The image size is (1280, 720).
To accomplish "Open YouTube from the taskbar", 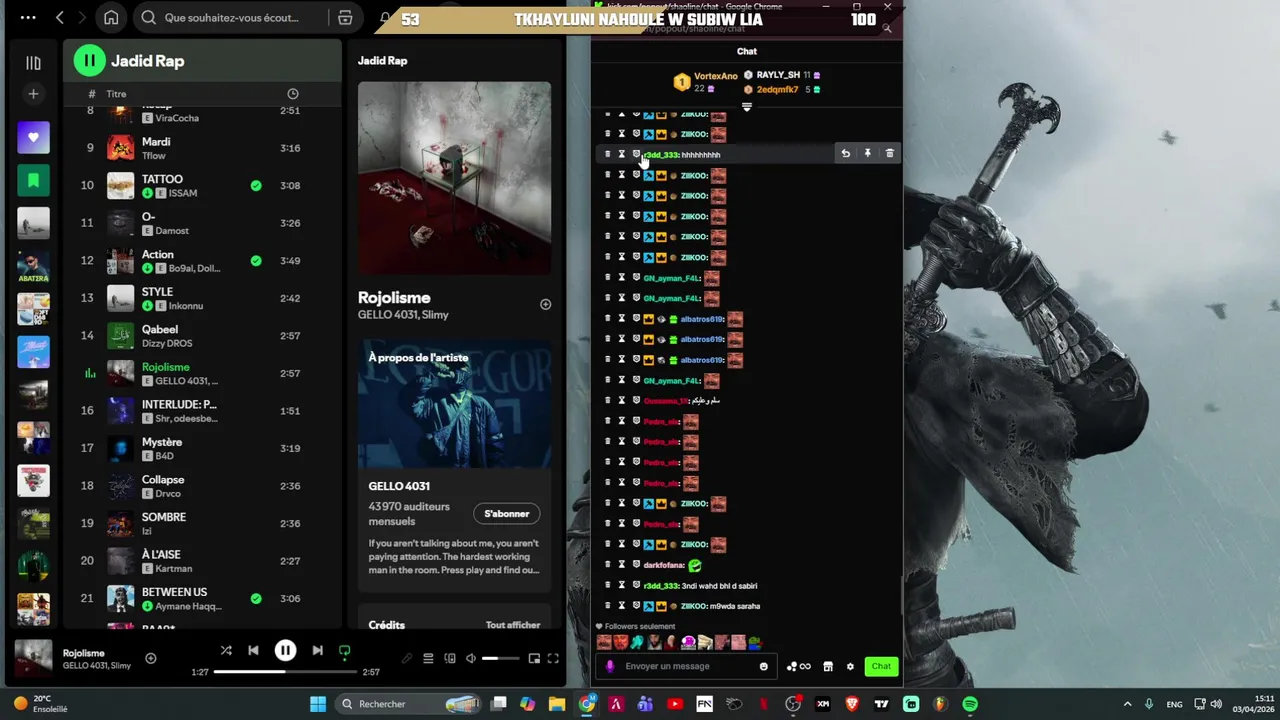I will pyautogui.click(x=675, y=704).
